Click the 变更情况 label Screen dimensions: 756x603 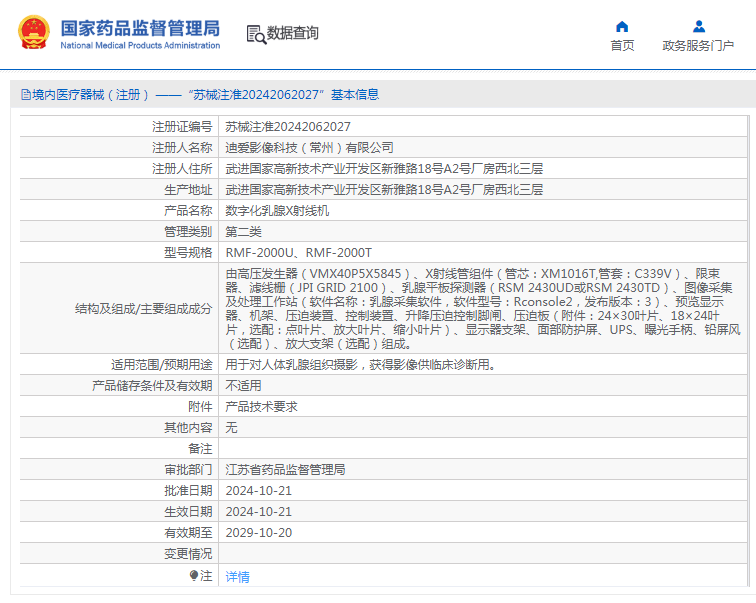pos(188,554)
